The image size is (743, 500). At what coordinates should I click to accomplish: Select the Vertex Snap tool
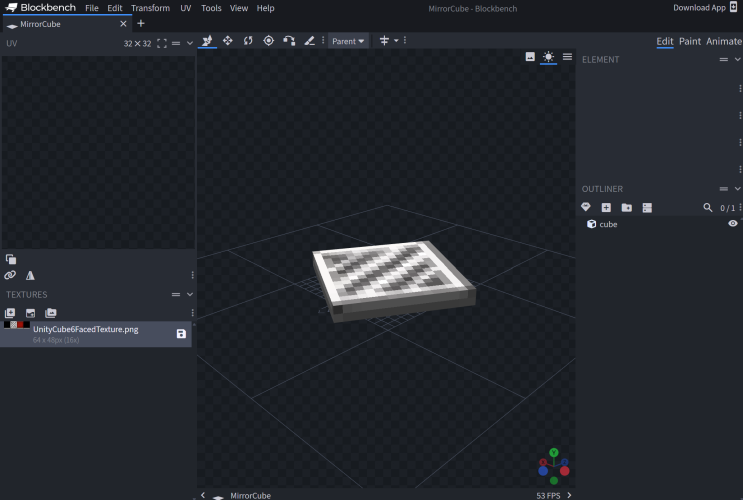(x=289, y=41)
